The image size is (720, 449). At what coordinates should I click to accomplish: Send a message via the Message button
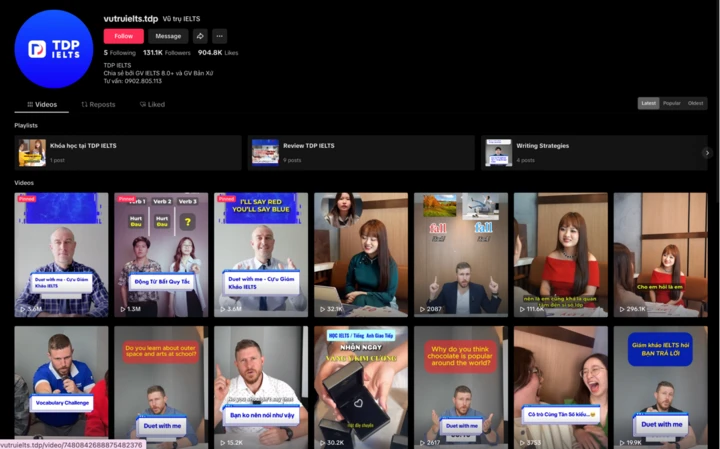tap(168, 36)
